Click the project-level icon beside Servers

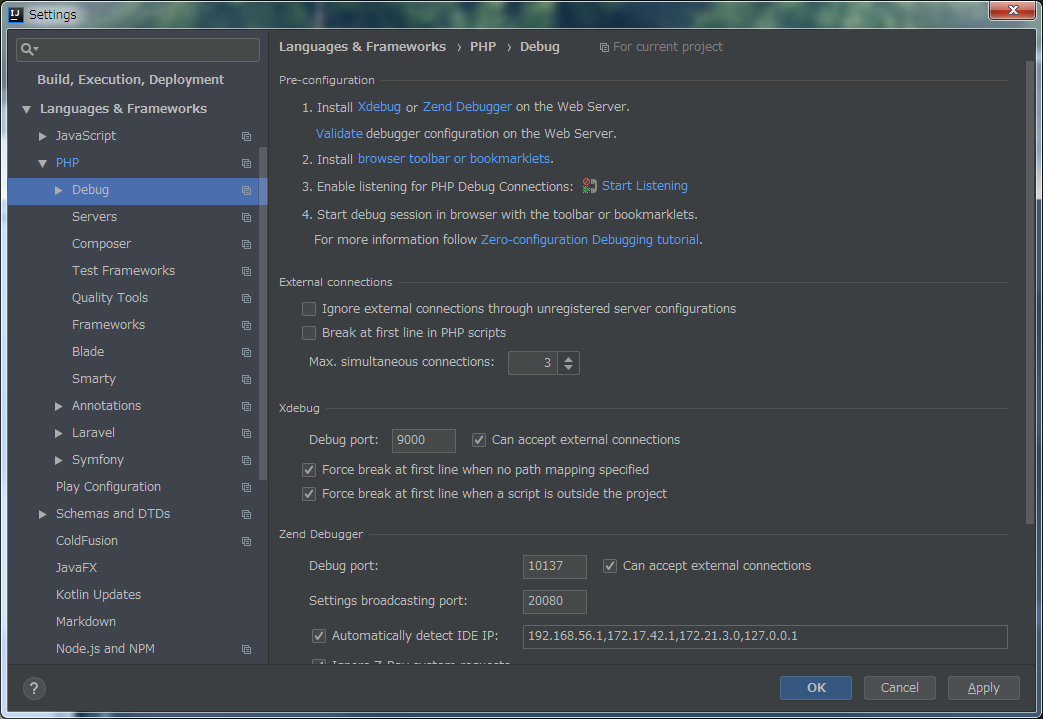(246, 217)
